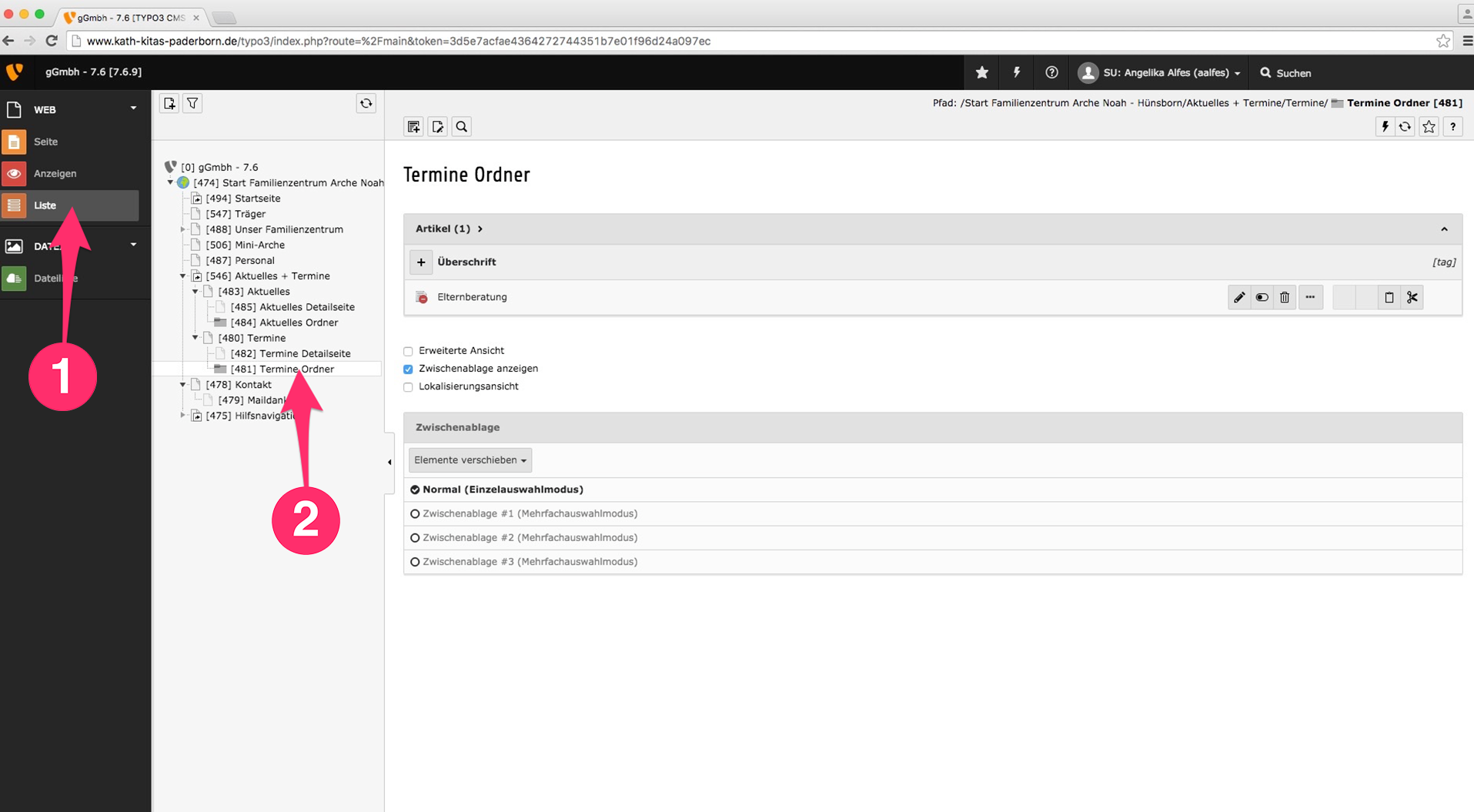Open the filter icon above page tree
The height and width of the screenshot is (812, 1474).
[x=192, y=103]
